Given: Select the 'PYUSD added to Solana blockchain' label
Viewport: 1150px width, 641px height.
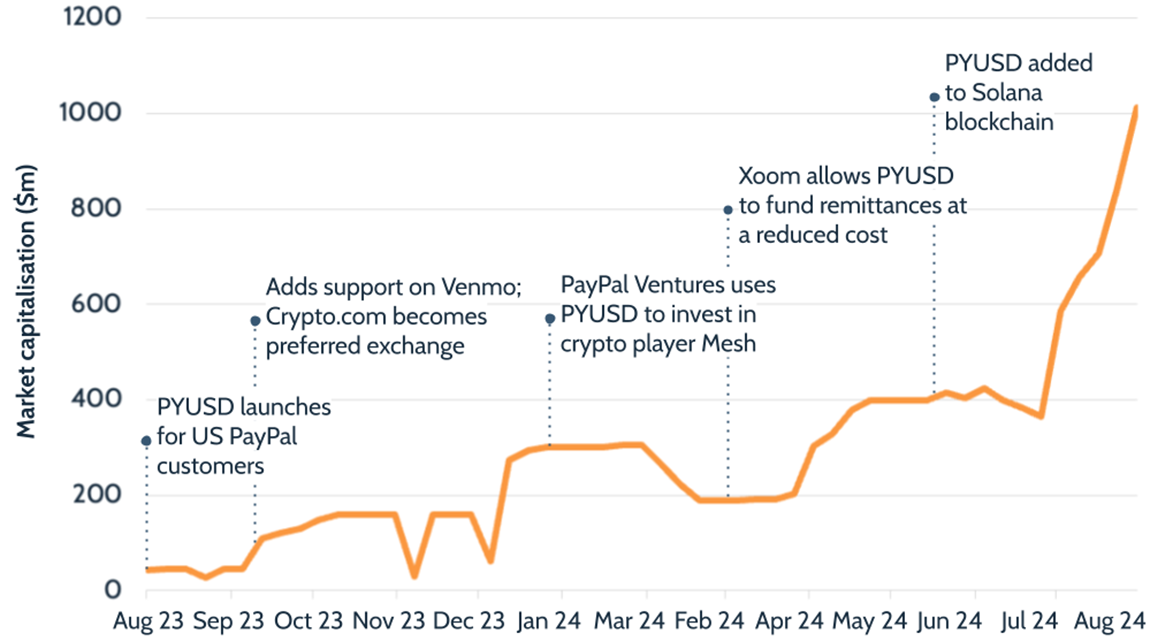Looking at the screenshot, I should tap(1018, 92).
